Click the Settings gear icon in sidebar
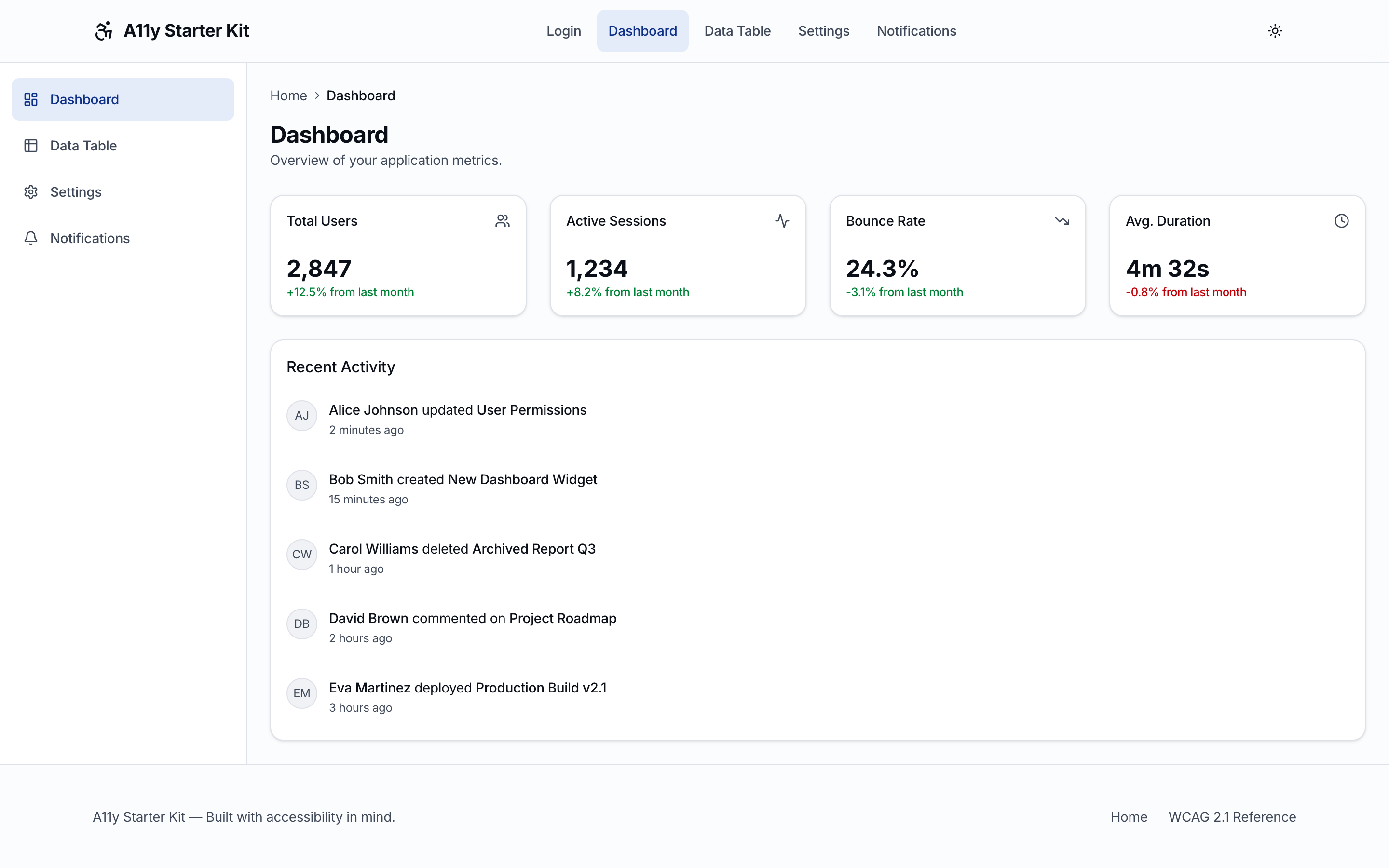The width and height of the screenshot is (1389, 868). 31,192
